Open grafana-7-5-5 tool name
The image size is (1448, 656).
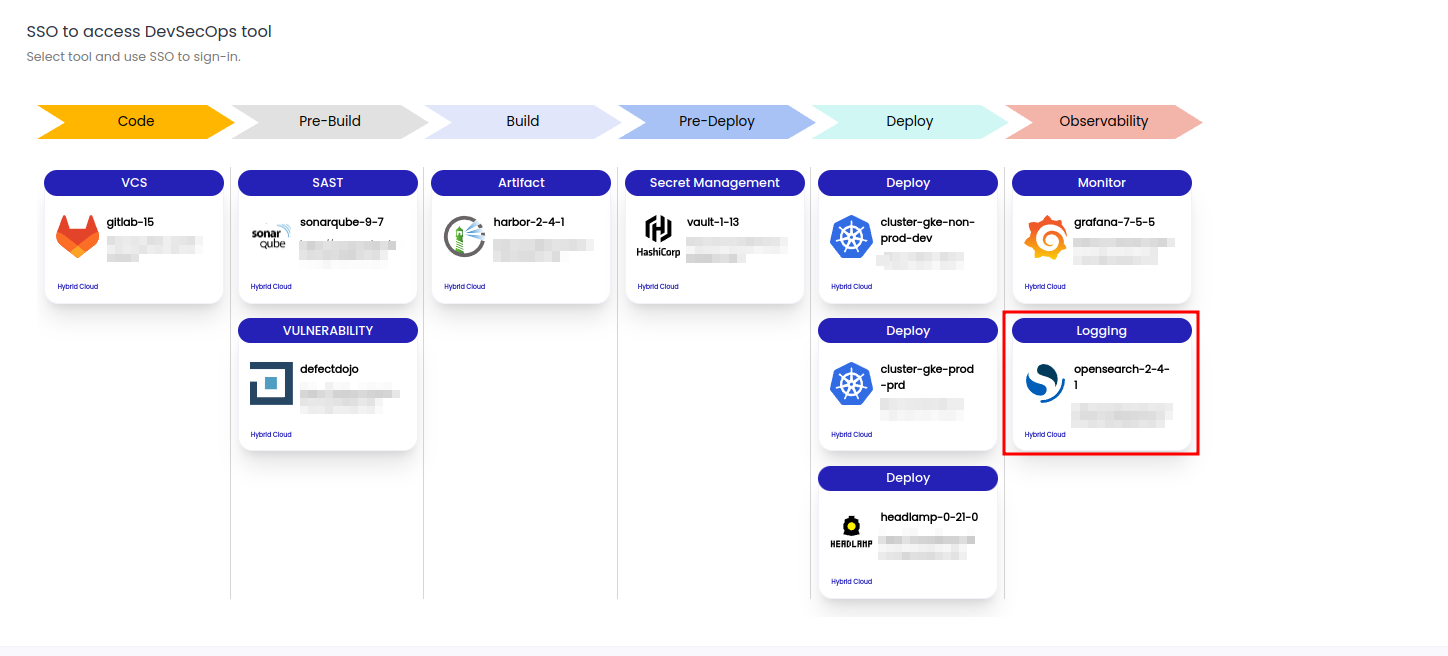pos(1114,222)
